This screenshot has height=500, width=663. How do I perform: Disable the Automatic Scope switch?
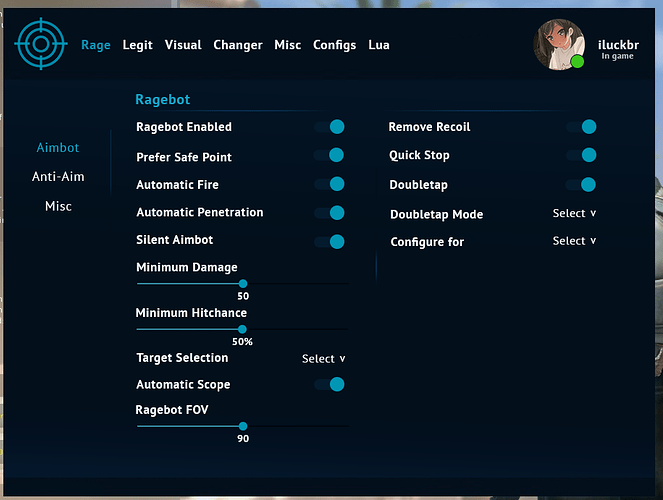[329, 385]
